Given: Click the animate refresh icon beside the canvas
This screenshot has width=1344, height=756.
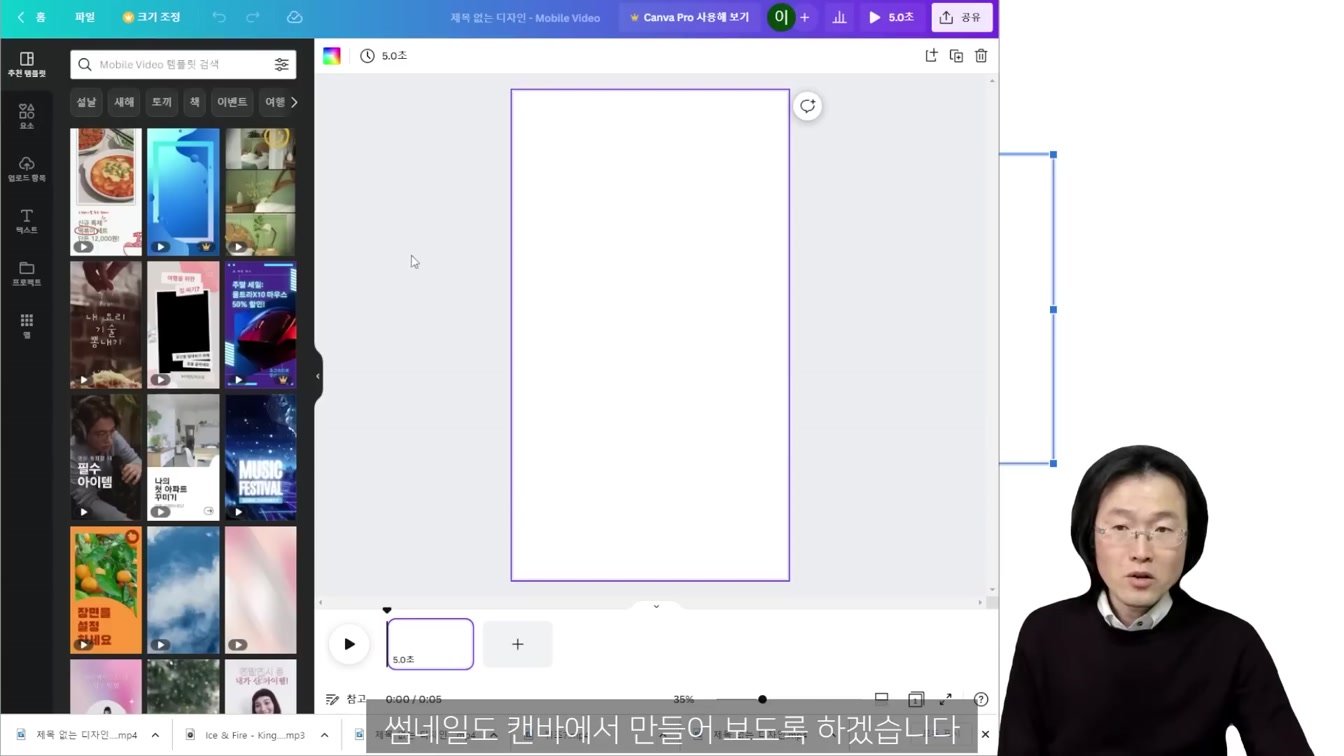Looking at the screenshot, I should 807,106.
